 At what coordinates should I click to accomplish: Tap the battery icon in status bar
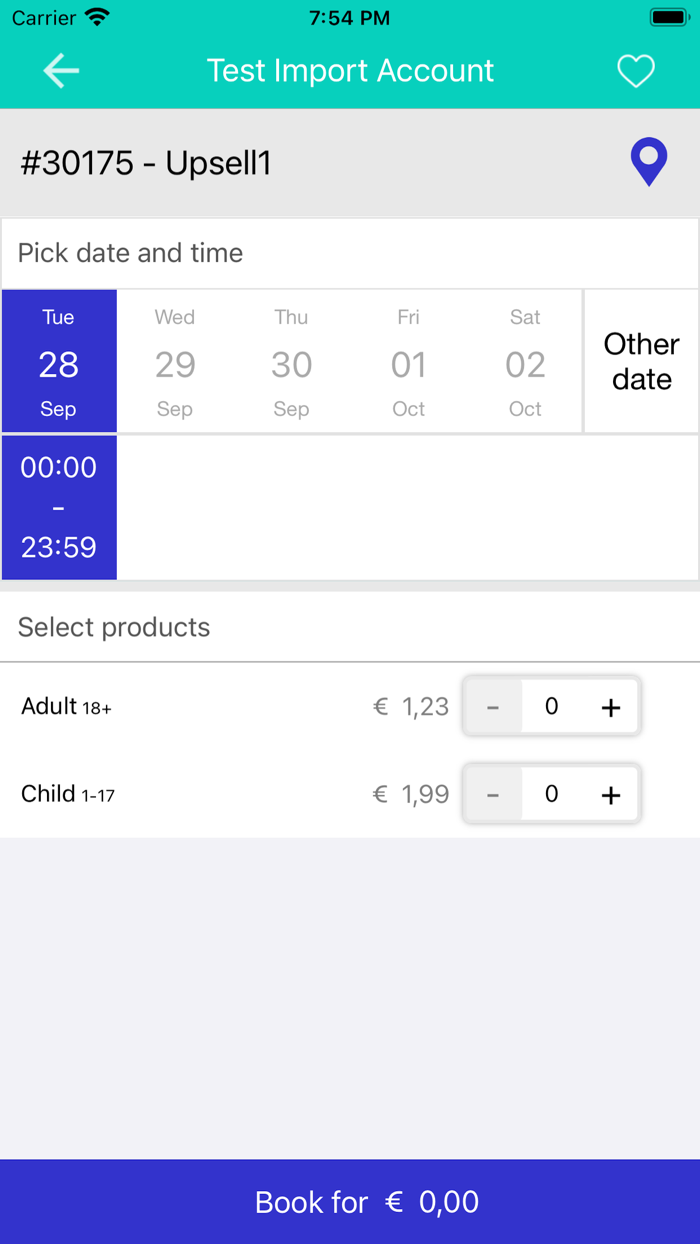(667, 18)
